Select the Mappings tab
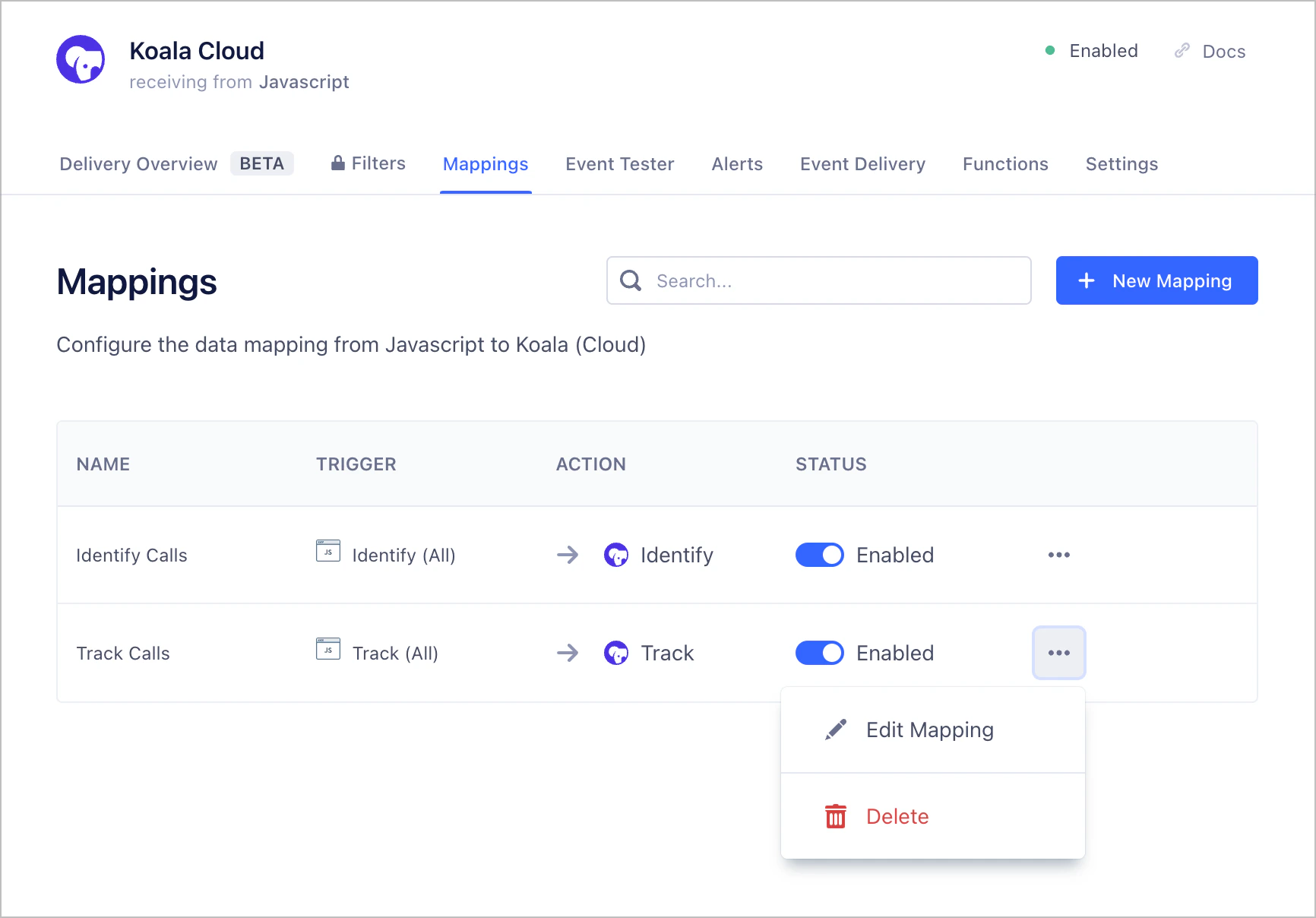The height and width of the screenshot is (918, 1316). (x=486, y=164)
